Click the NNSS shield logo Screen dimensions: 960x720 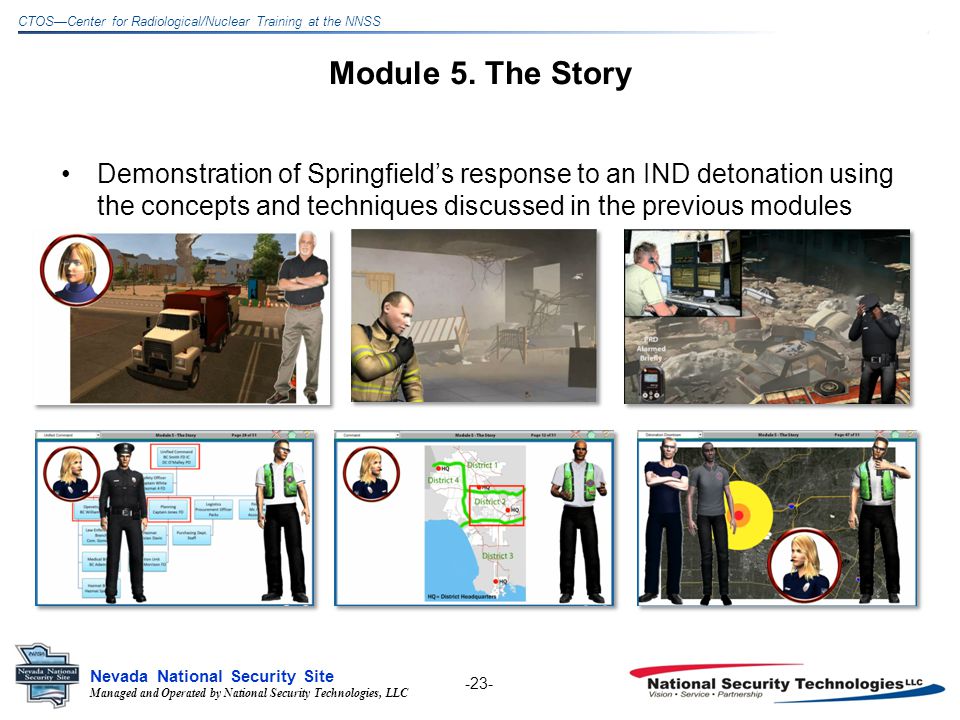click(x=48, y=675)
